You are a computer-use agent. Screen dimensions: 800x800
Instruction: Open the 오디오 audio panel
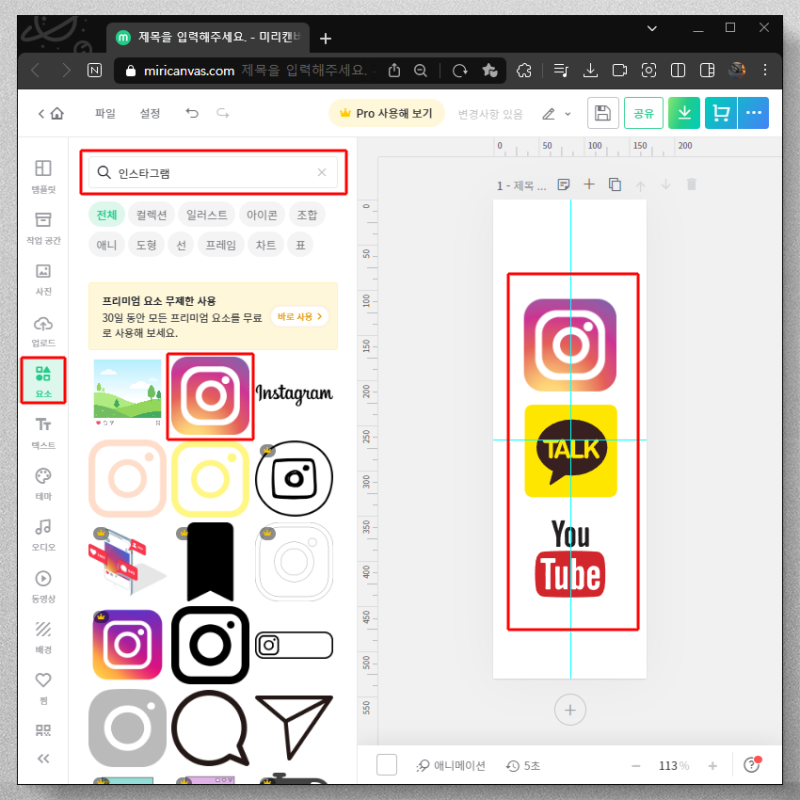click(43, 535)
